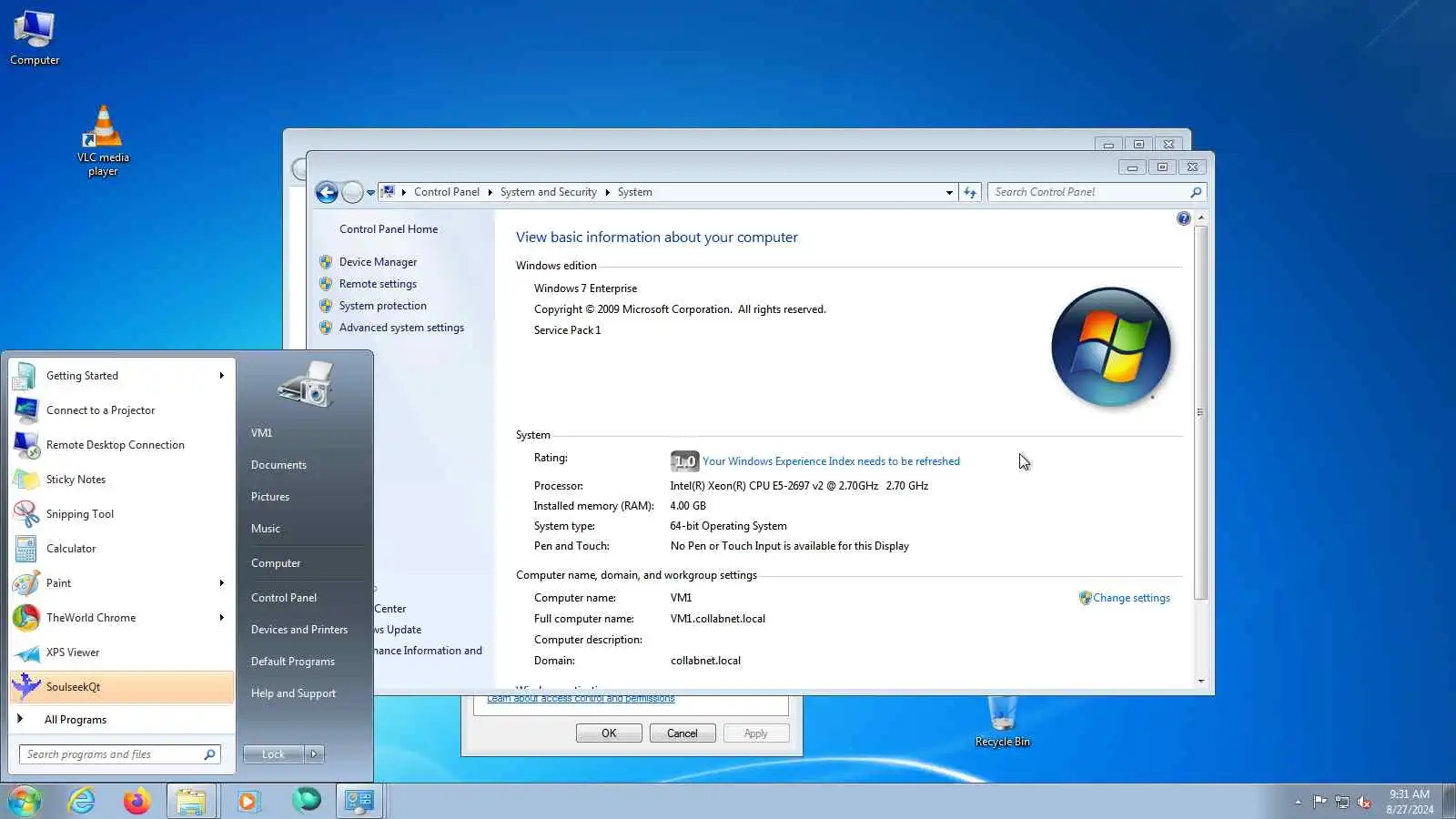1456x819 pixels.
Task: Launch the Snipping Tool
Action: click(121, 514)
